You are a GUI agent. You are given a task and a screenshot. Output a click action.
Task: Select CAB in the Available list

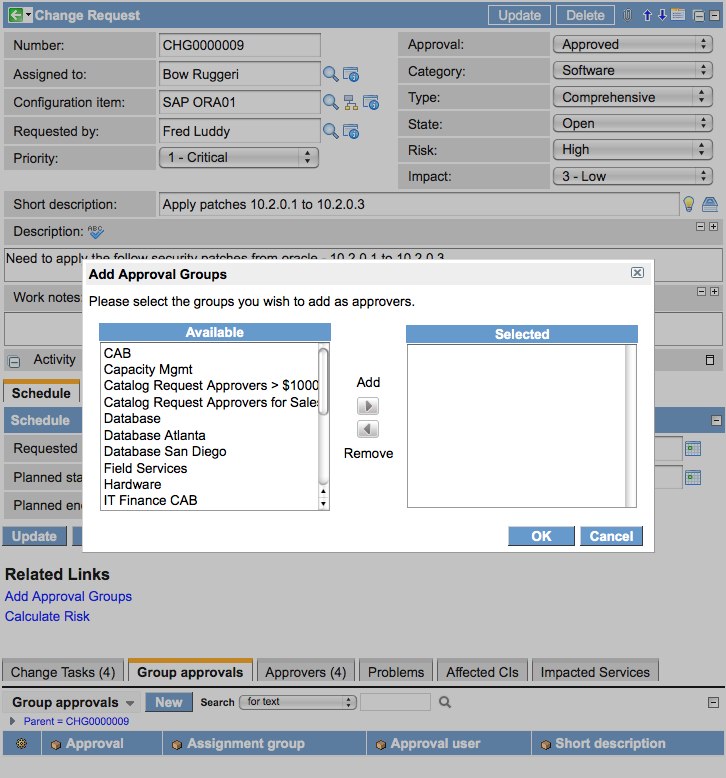click(x=117, y=353)
